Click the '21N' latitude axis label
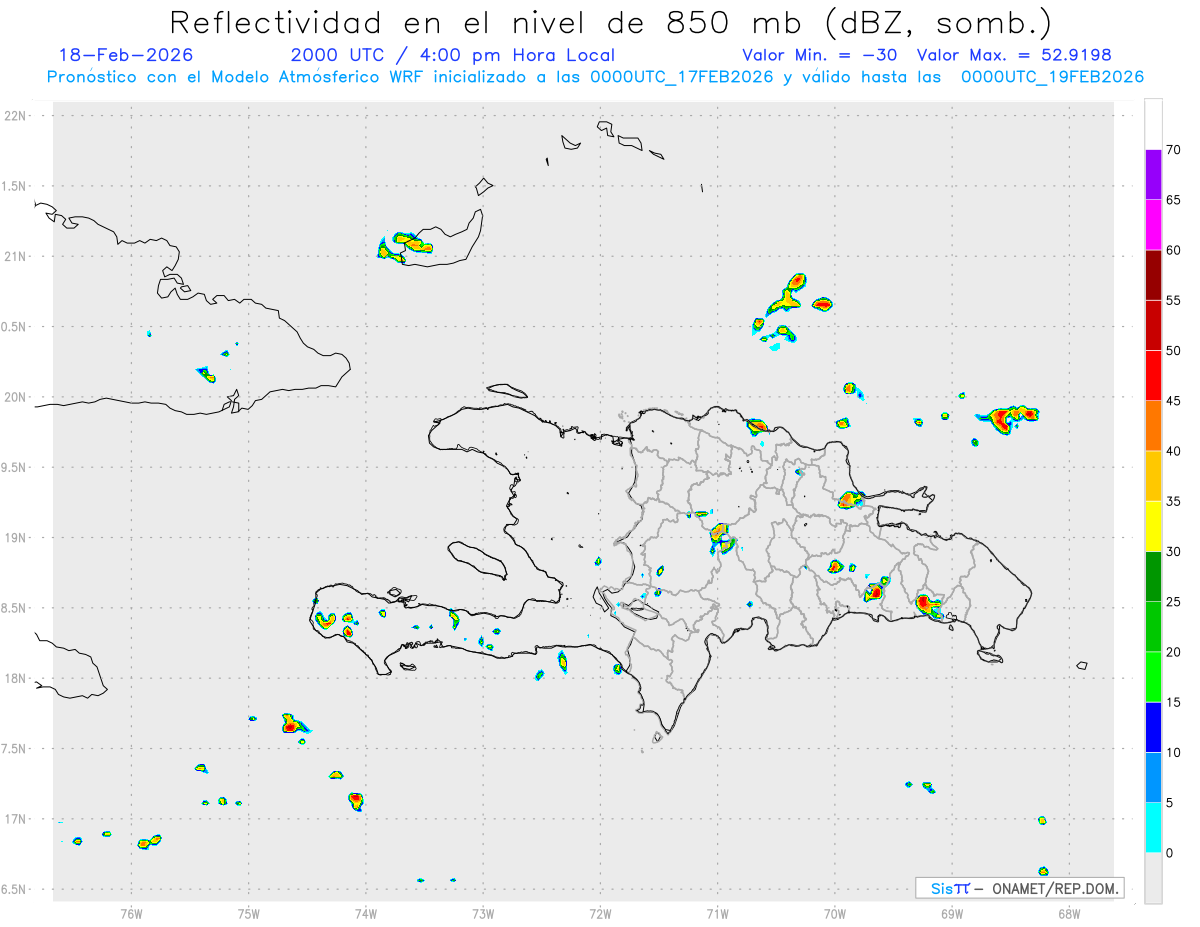 pyautogui.click(x=16, y=256)
